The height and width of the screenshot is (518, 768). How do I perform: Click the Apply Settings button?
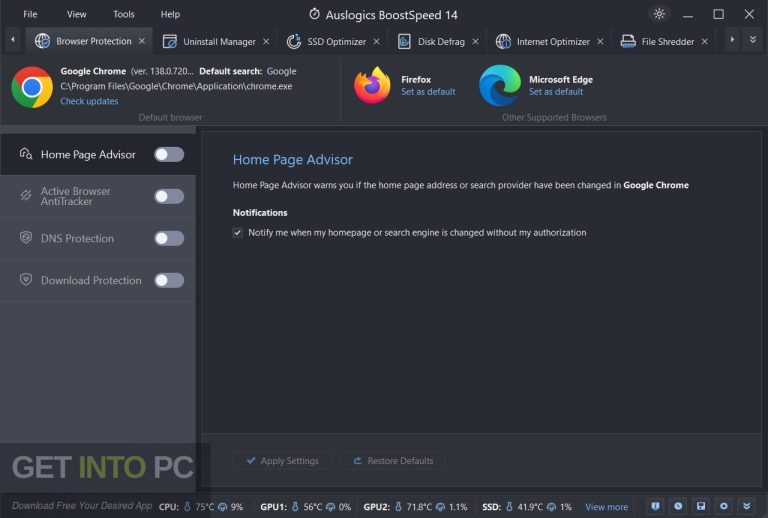coord(282,461)
